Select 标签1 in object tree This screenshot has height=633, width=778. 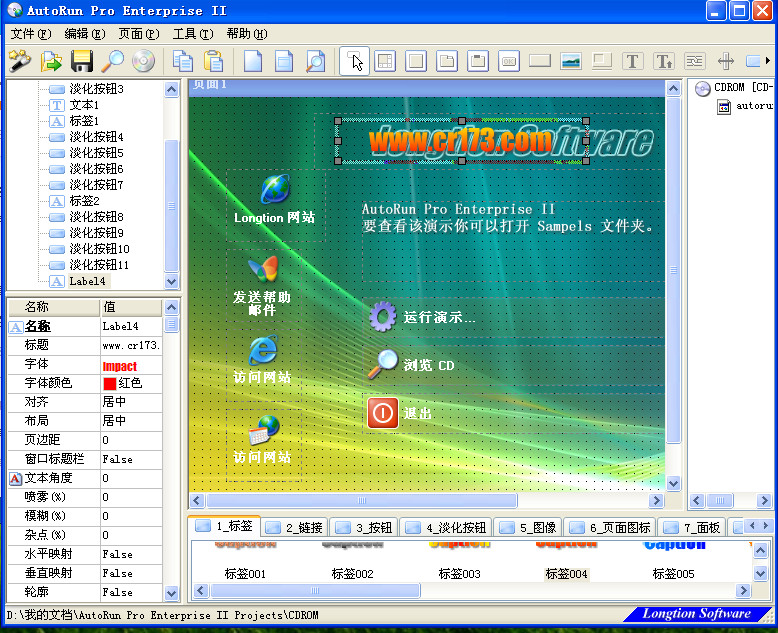(84, 121)
